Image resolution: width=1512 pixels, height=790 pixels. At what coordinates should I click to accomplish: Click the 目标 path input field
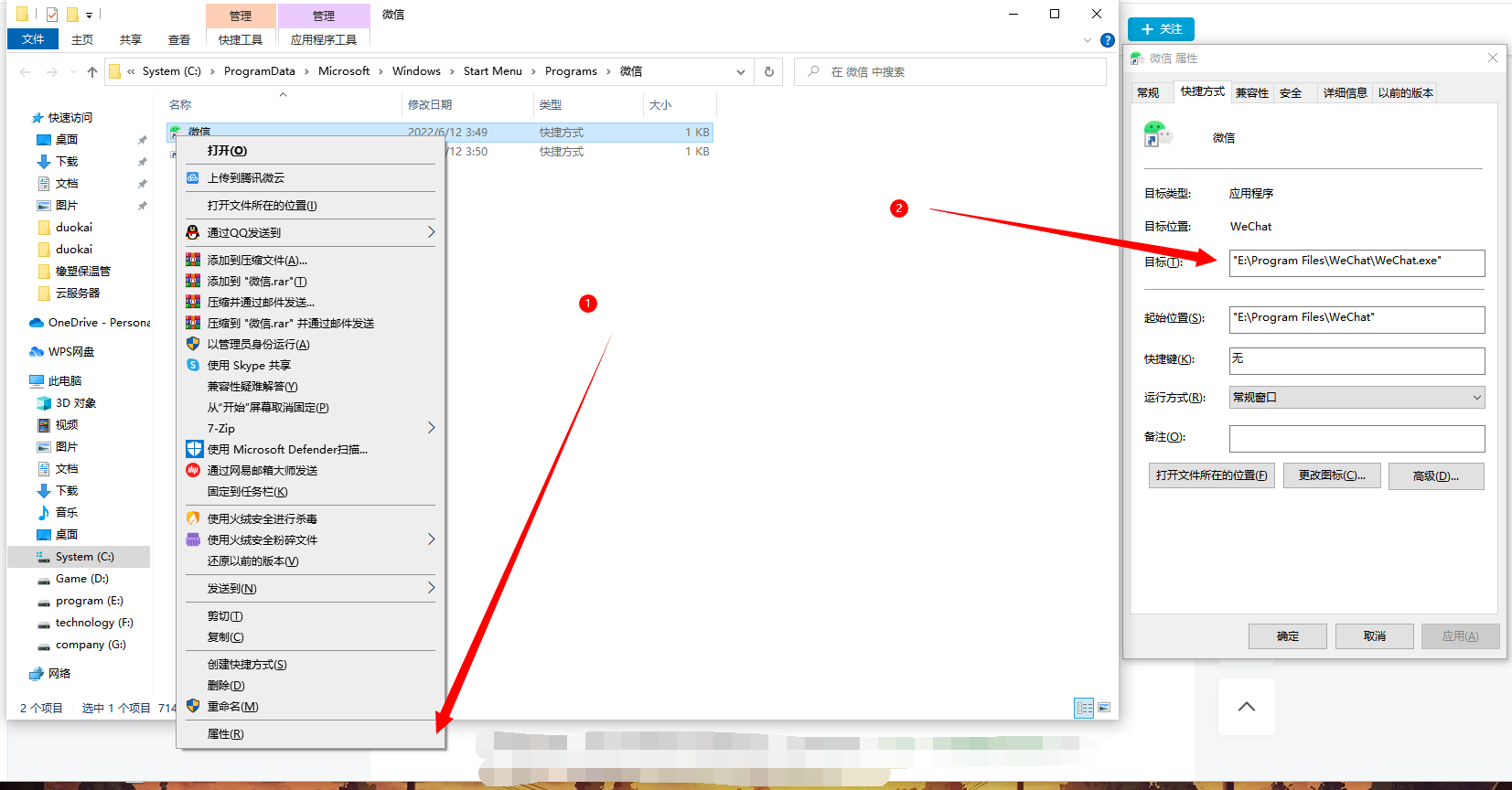[x=1357, y=262]
